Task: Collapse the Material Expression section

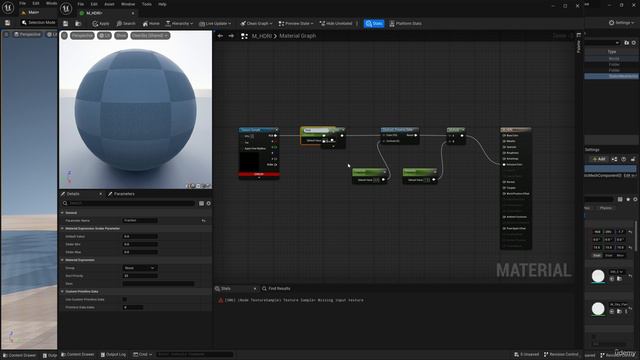Action: point(62,260)
